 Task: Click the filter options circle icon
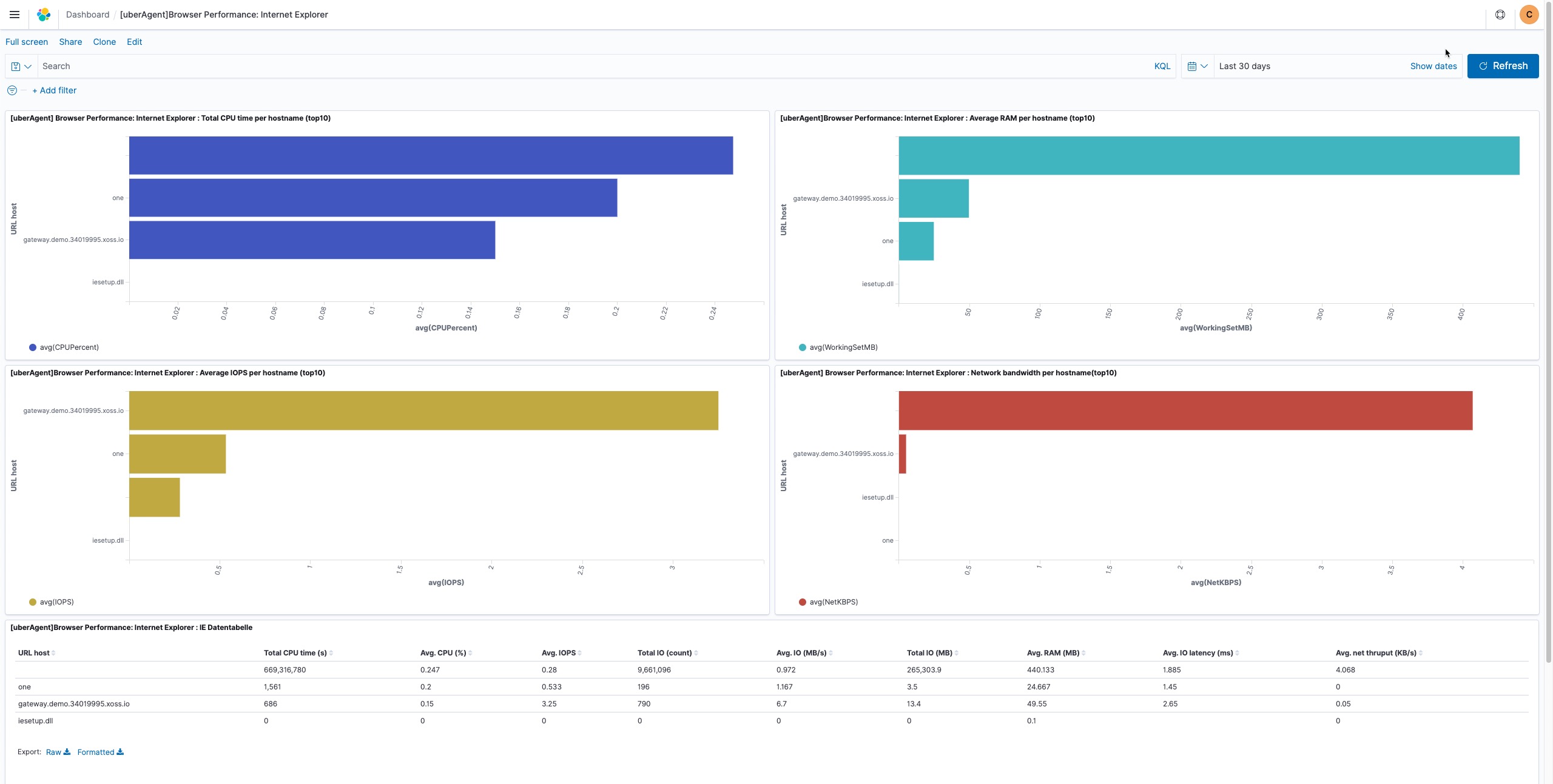[x=12, y=90]
